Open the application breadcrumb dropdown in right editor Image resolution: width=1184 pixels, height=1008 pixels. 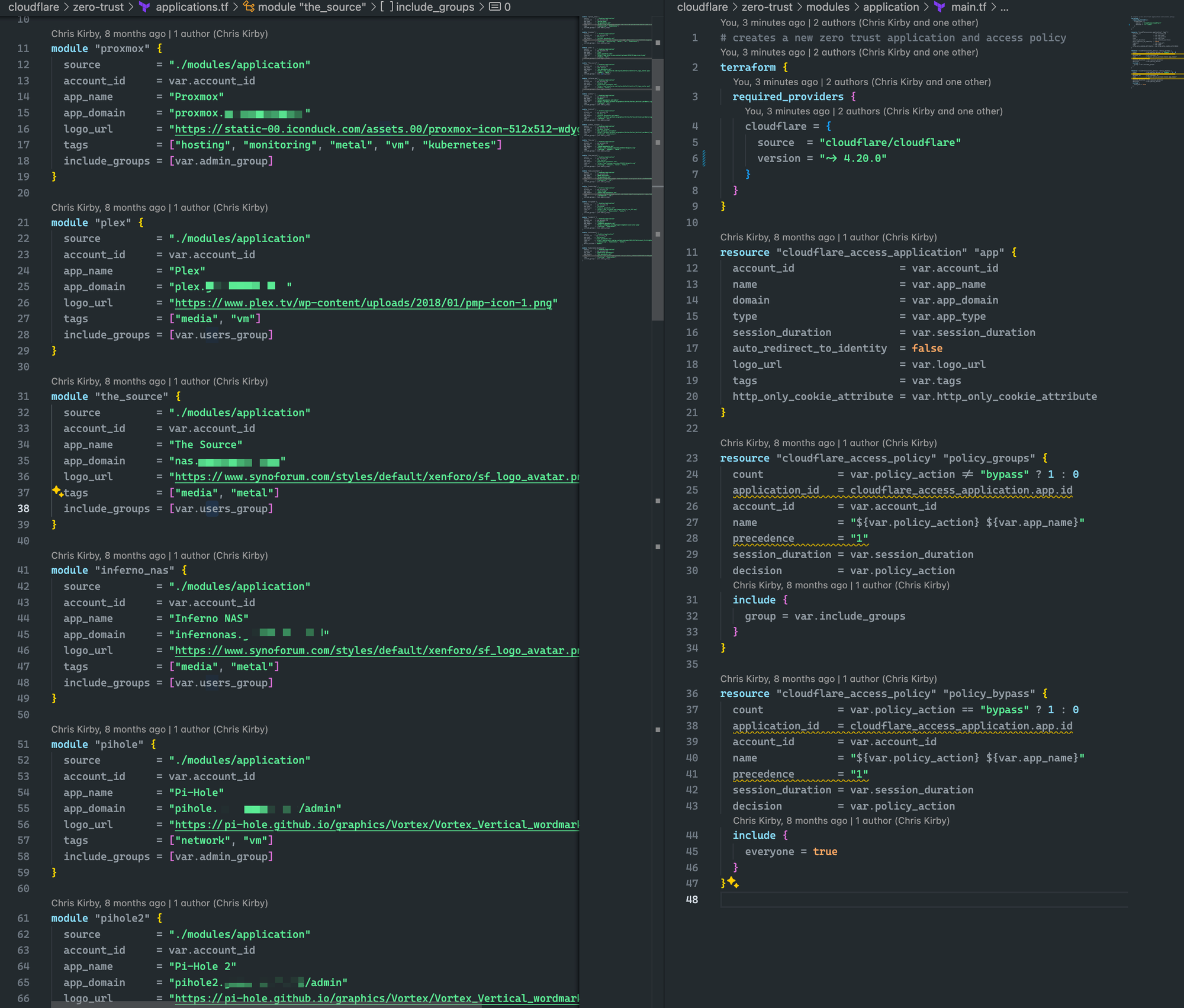890,7
